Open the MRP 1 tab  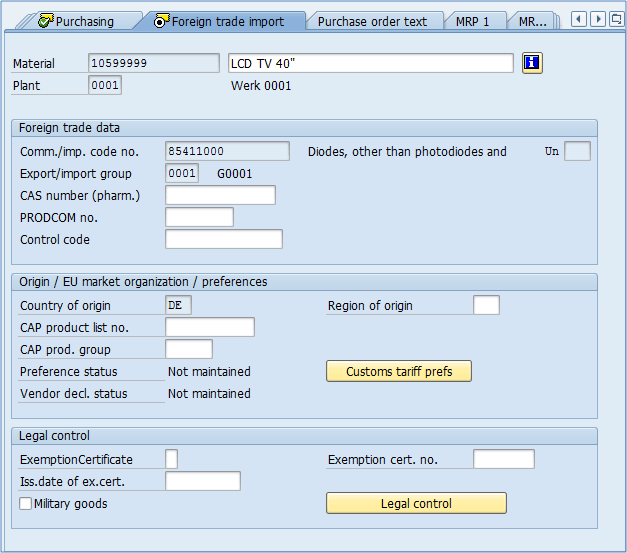pos(473,21)
